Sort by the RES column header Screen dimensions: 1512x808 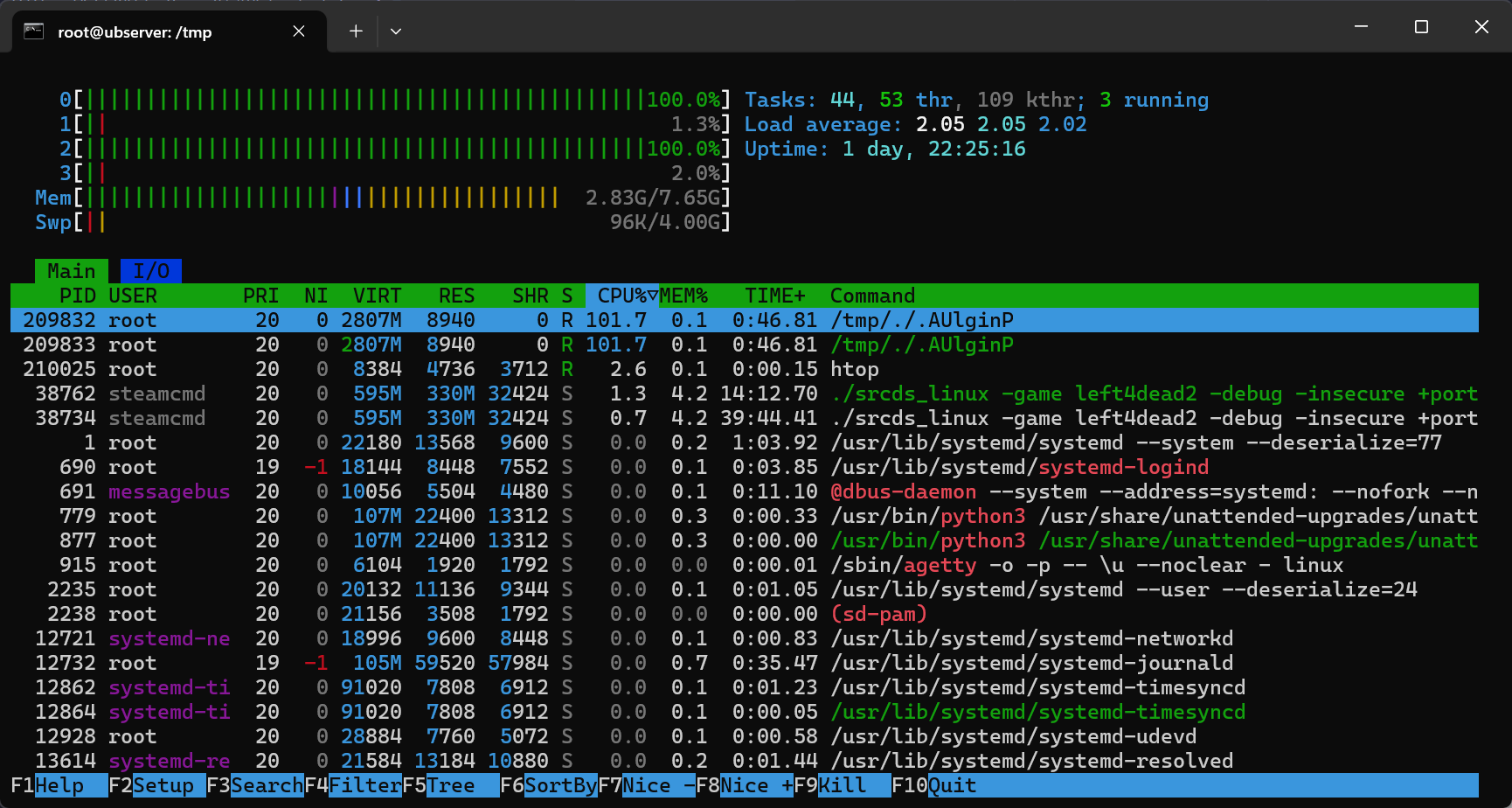pos(457,296)
